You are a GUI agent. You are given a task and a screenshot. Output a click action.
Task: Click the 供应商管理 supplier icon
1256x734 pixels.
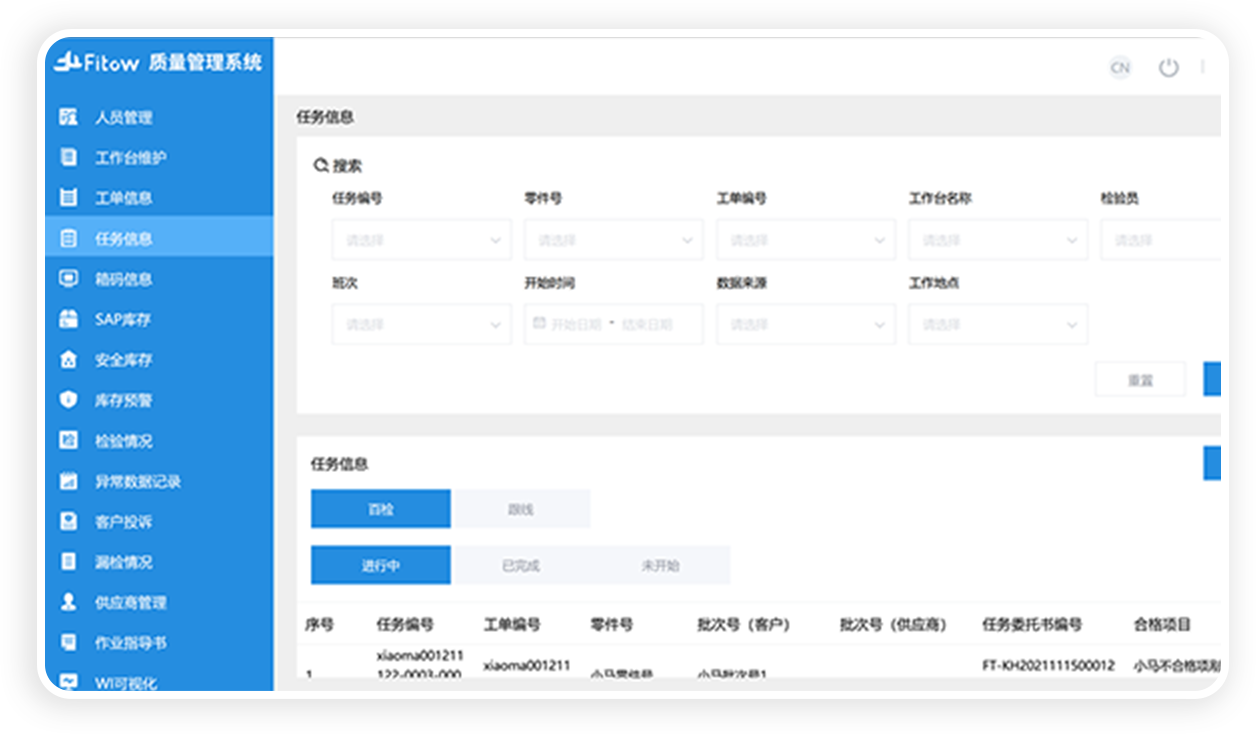[x=68, y=602]
